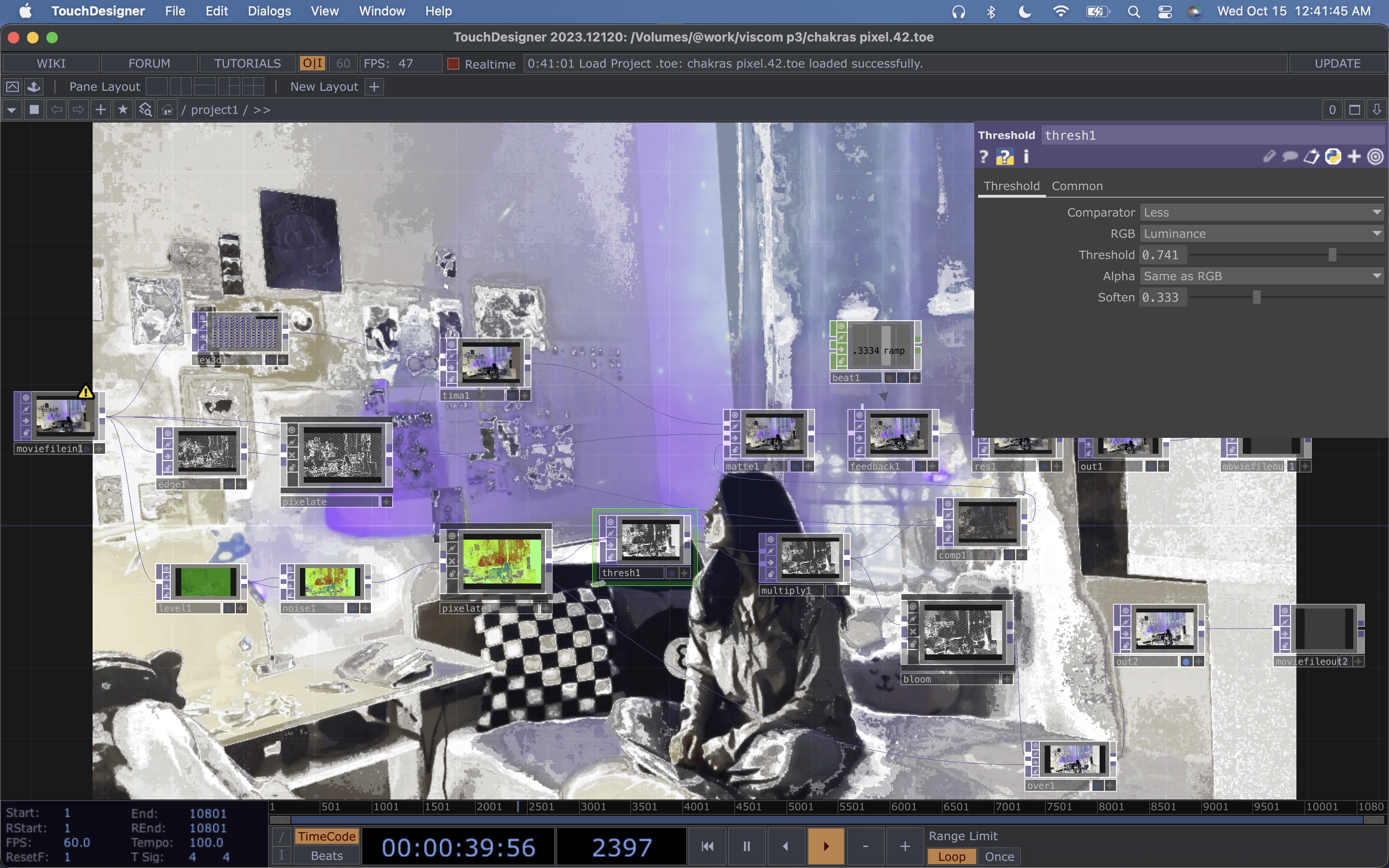Image resolution: width=1389 pixels, height=868 pixels.
Task: Expand the Alpha 'Same as RGB' dropdown
Action: 1261,276
